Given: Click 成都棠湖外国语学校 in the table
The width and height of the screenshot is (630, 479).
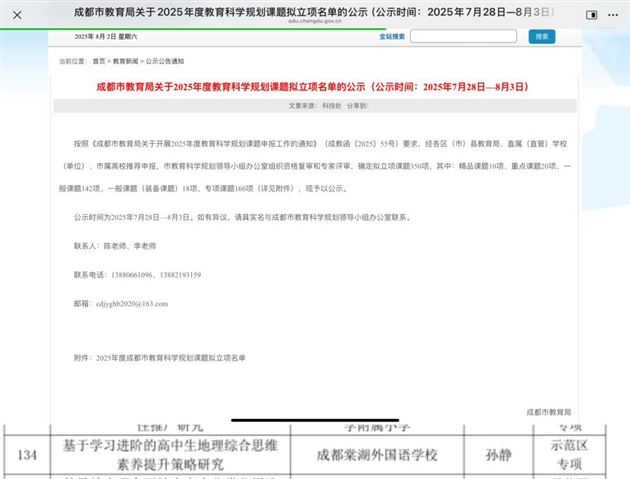Looking at the screenshot, I should (x=376, y=455).
